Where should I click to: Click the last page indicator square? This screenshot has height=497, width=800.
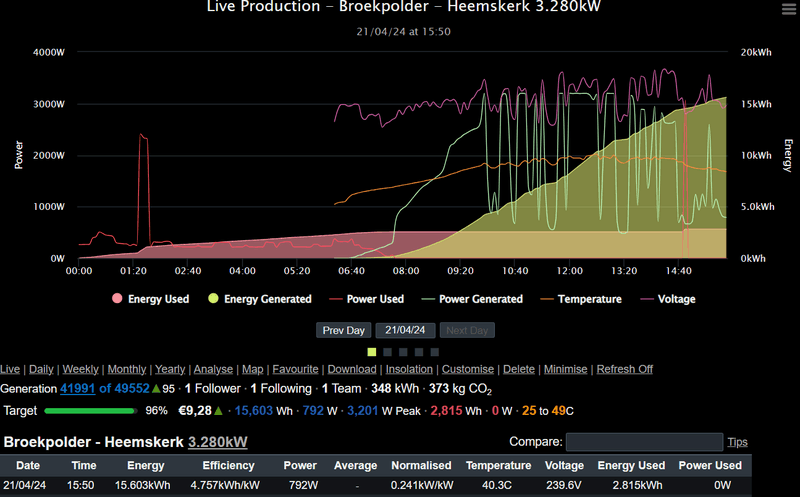tap(436, 352)
